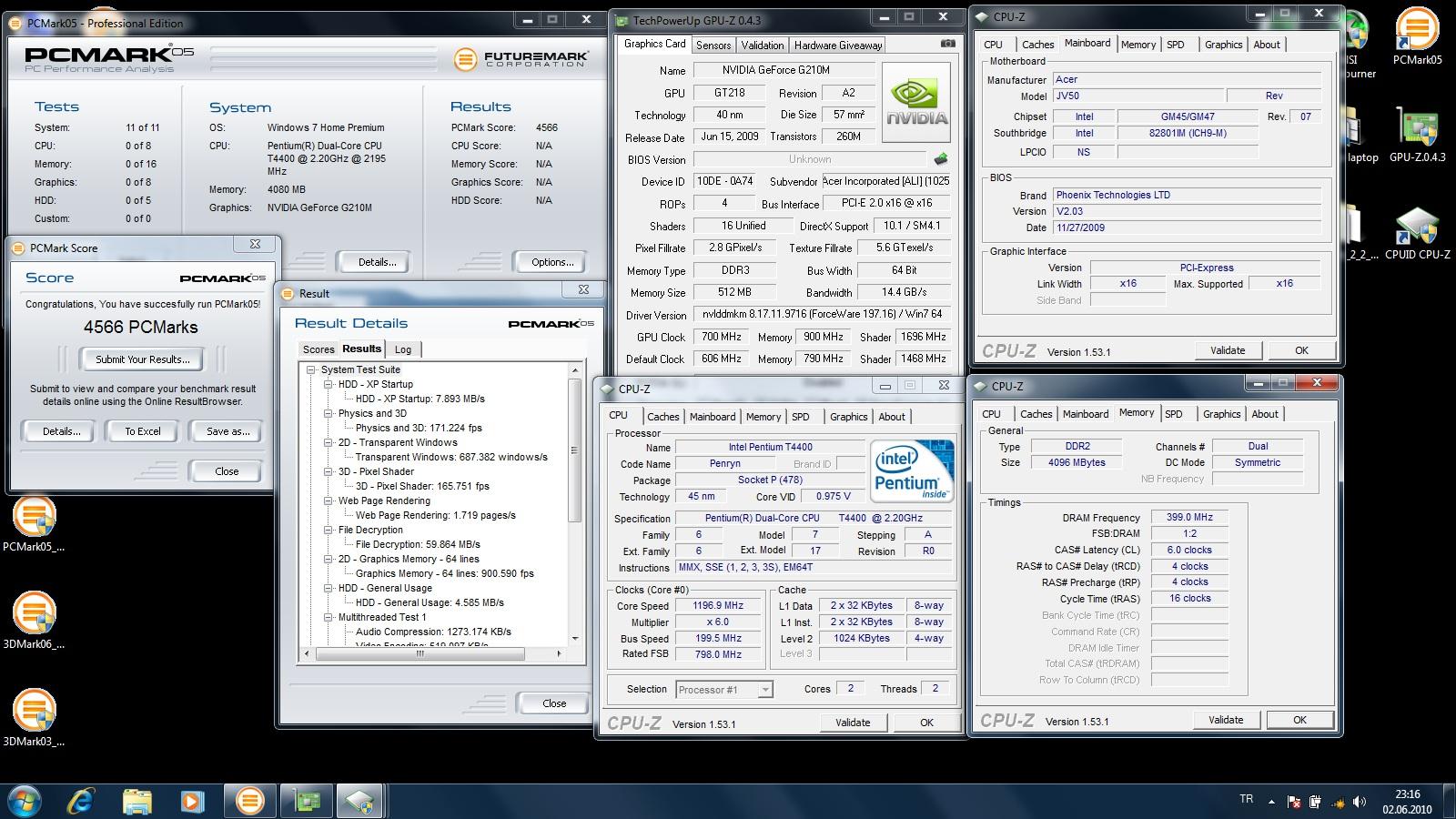Click the results tree scroll up arrow
The width and height of the screenshot is (1456, 819).
pos(574,370)
